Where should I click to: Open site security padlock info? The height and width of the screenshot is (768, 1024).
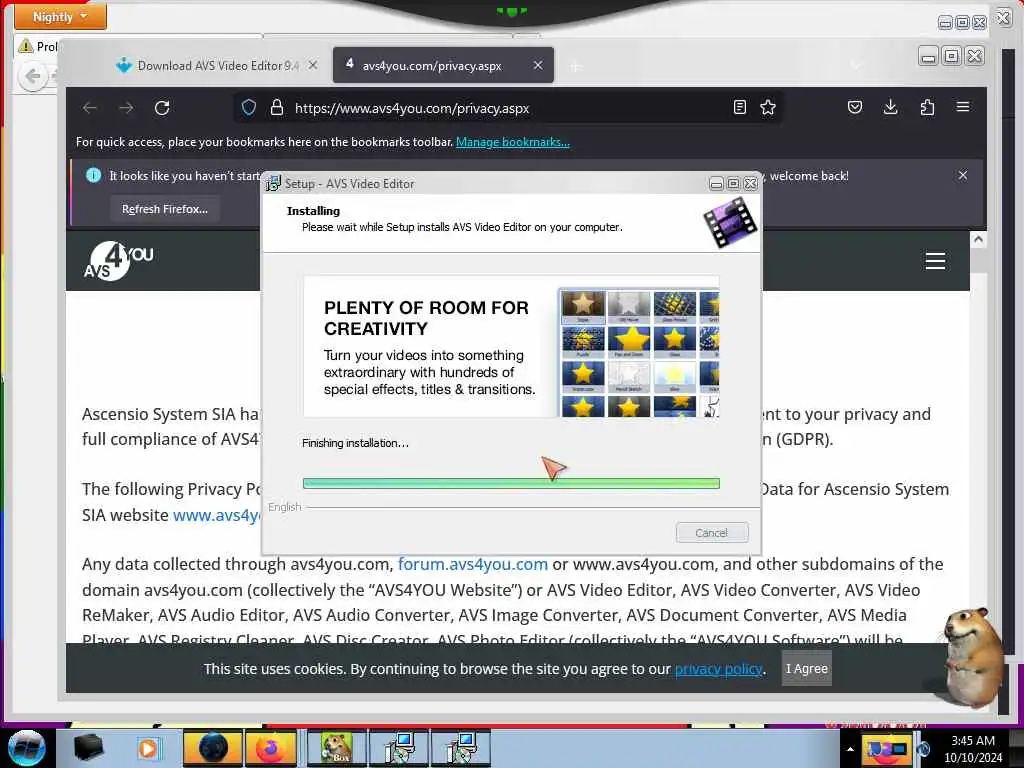click(x=277, y=108)
